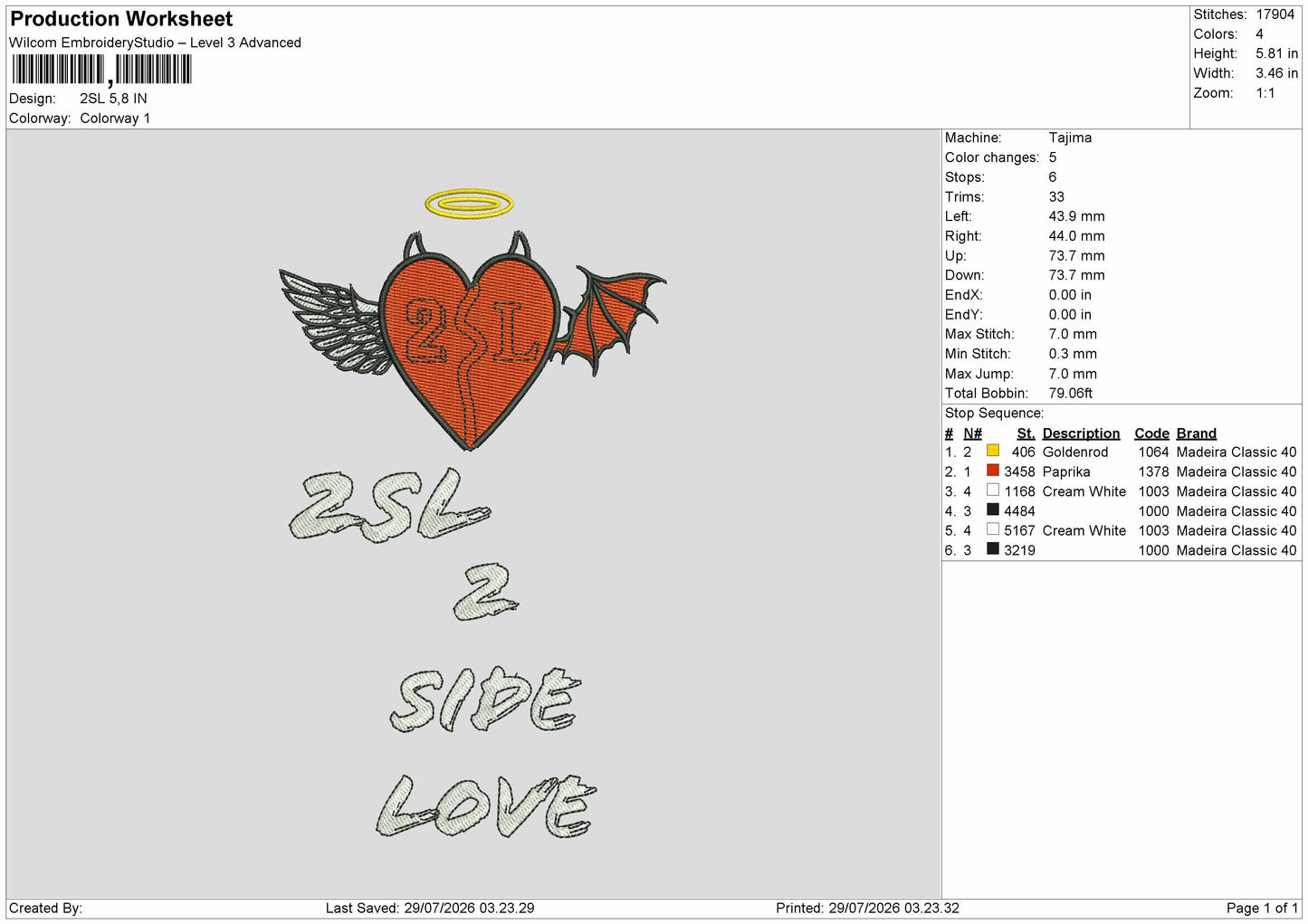This screenshot has height=924, width=1308.
Task: Select the Total Bobbin value '79.06ft'
Action: click(x=1071, y=394)
